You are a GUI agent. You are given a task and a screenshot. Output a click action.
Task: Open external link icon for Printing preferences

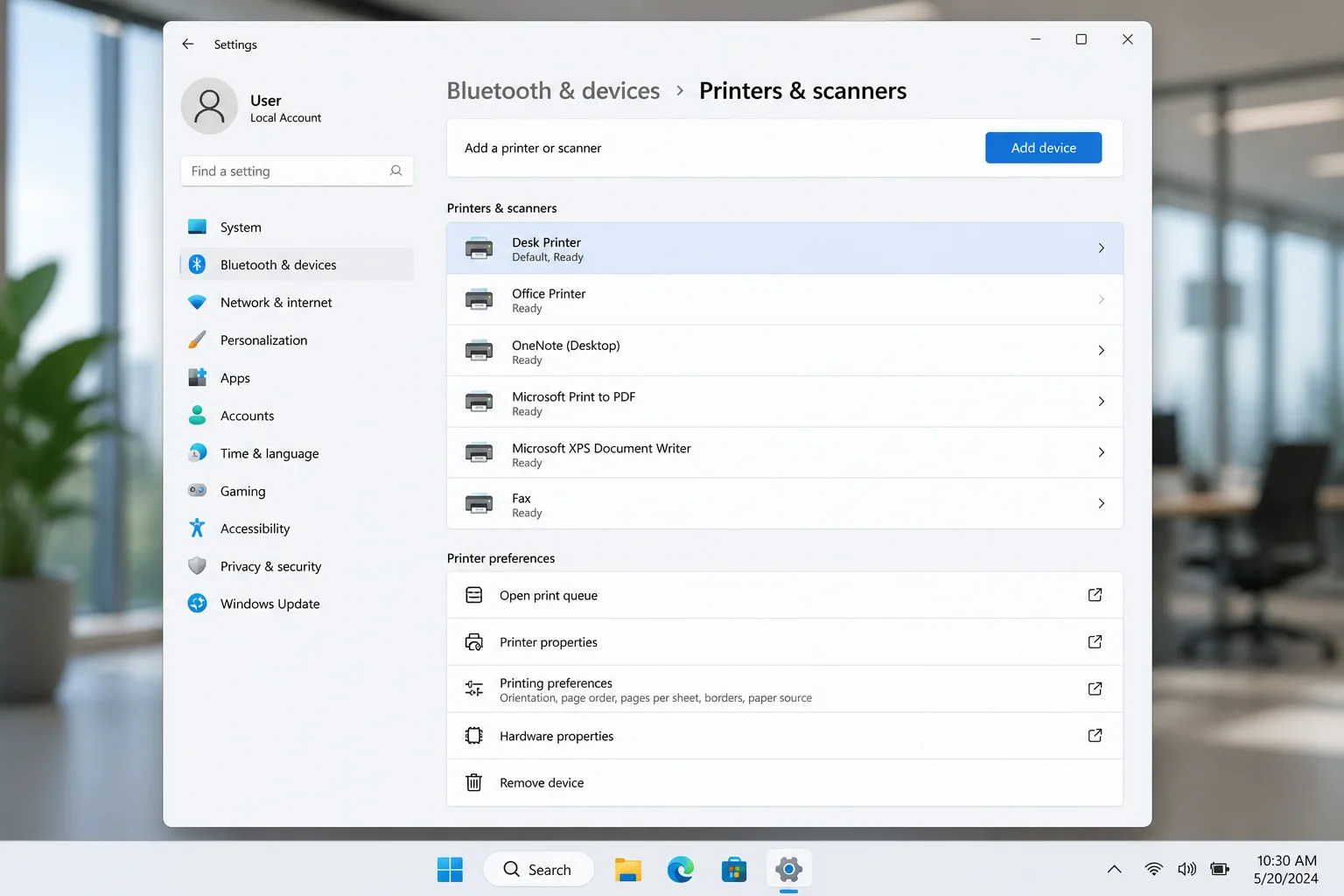coord(1095,689)
